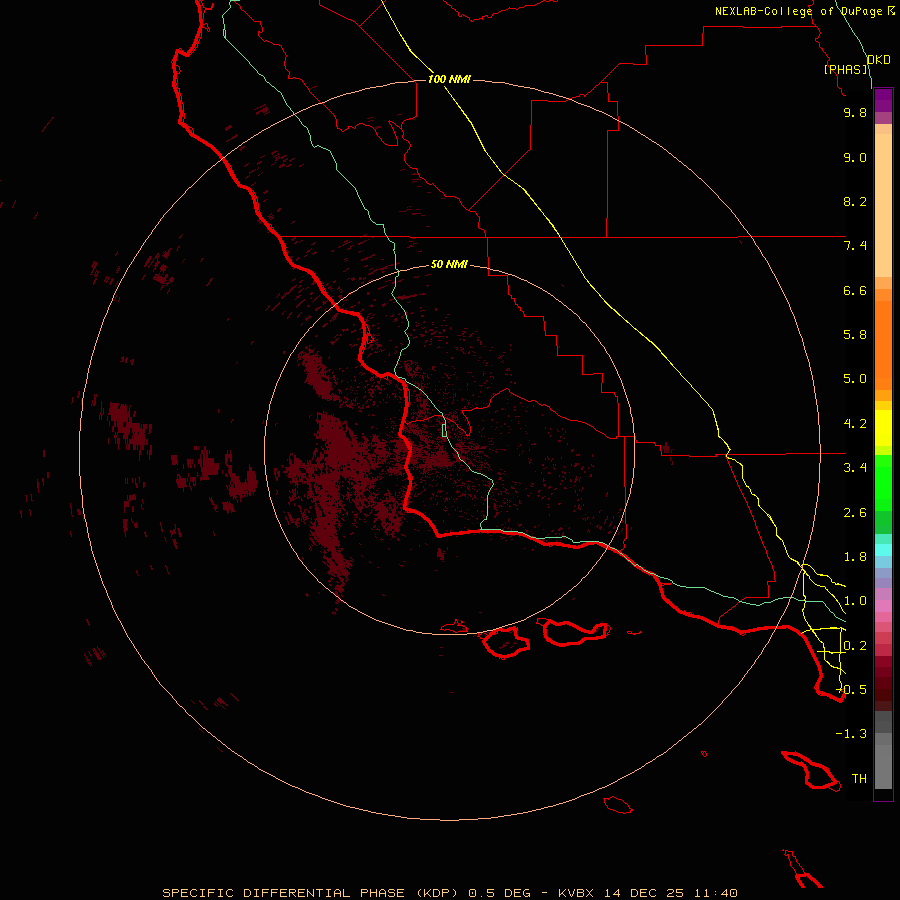The height and width of the screenshot is (900, 900).
Task: Click the 8.2 value on the color scale
Action: click(x=855, y=201)
